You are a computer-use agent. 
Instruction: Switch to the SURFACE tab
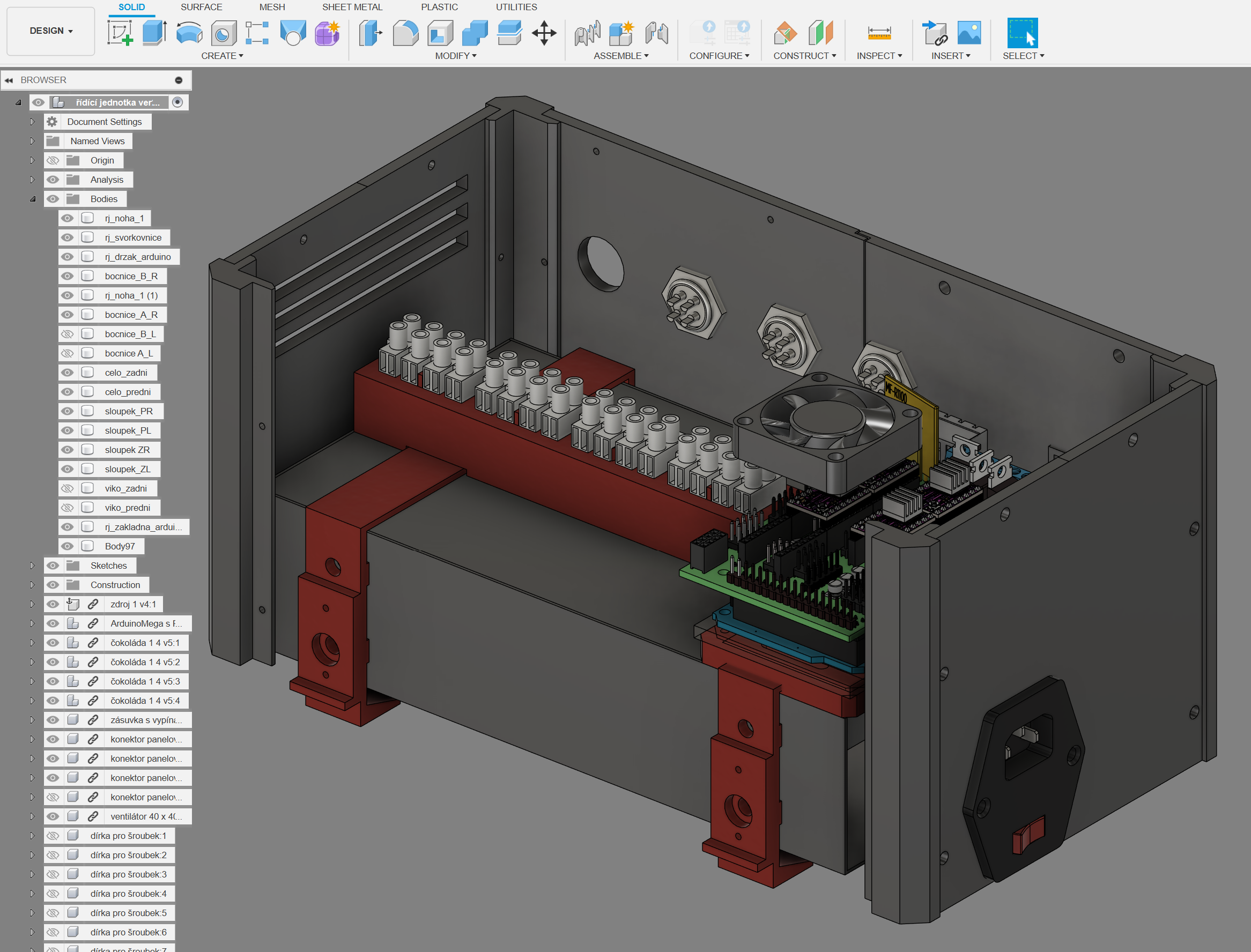click(x=201, y=7)
